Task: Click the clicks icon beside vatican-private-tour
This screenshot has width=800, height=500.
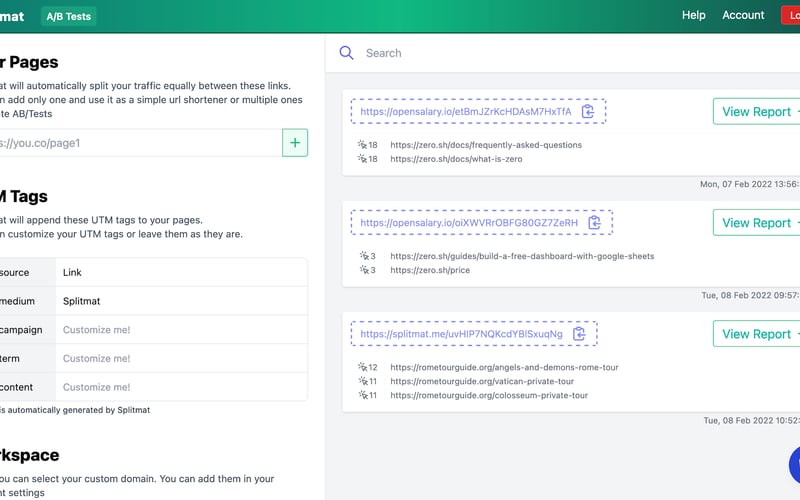Action: coord(363,381)
